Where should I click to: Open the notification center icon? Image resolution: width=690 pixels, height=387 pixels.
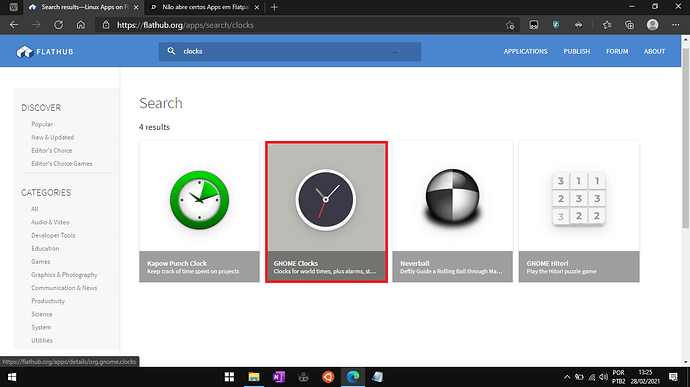[x=673, y=377]
